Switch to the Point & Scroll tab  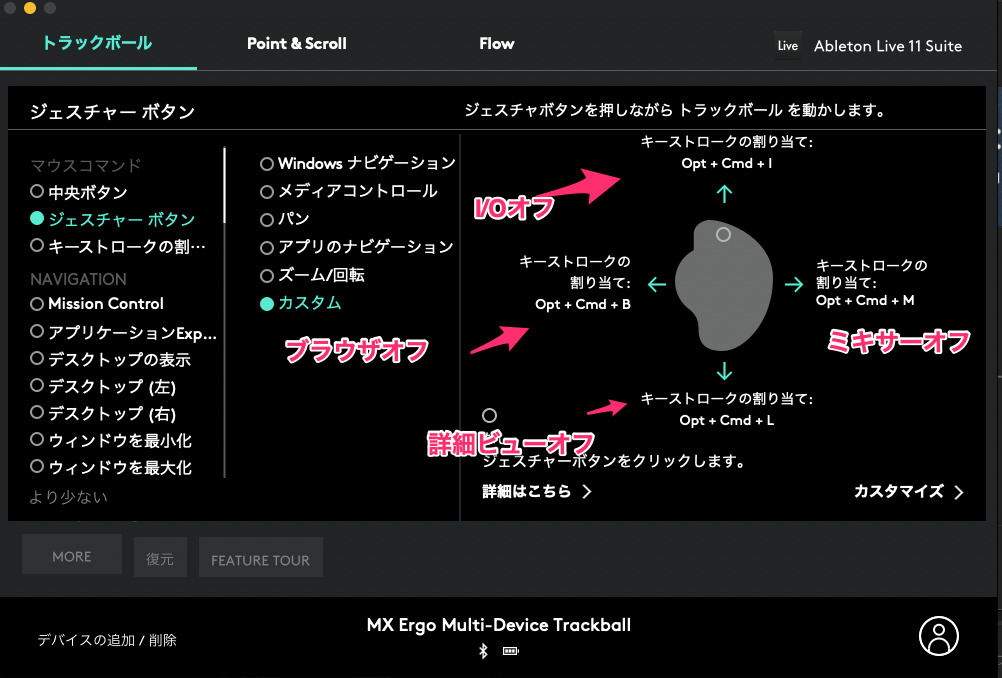click(x=297, y=43)
